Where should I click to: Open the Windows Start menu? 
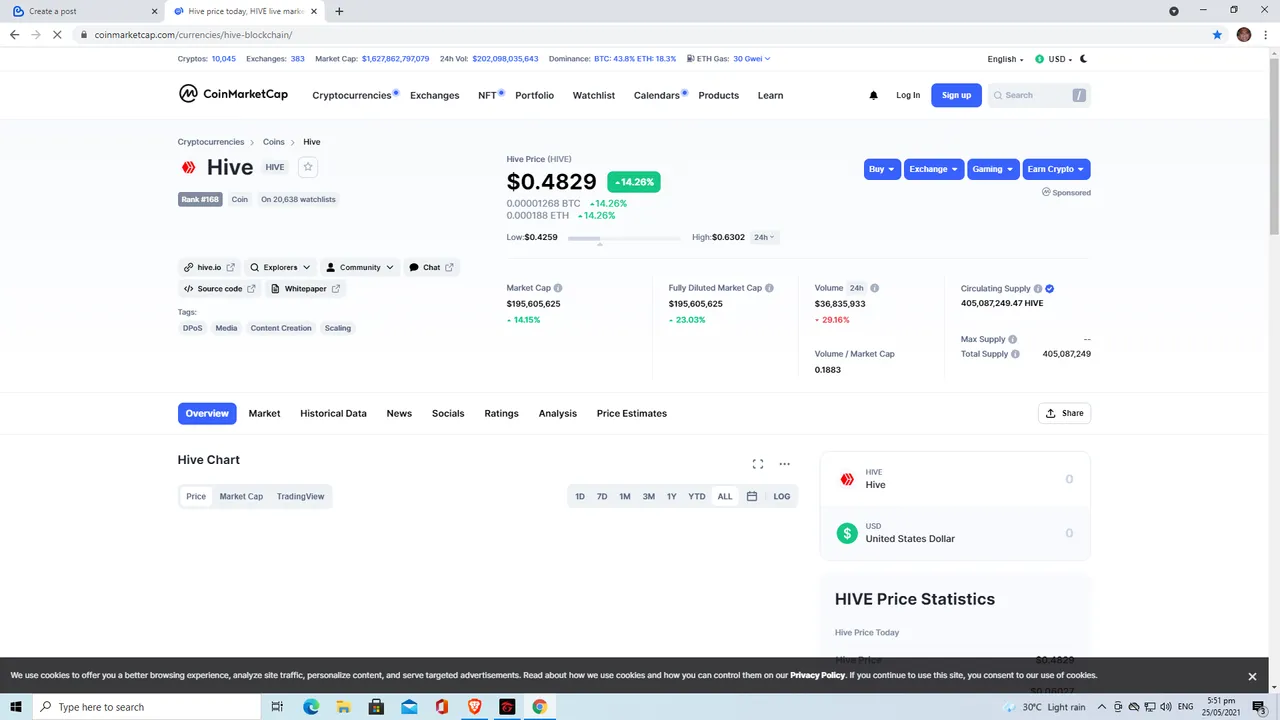point(16,707)
